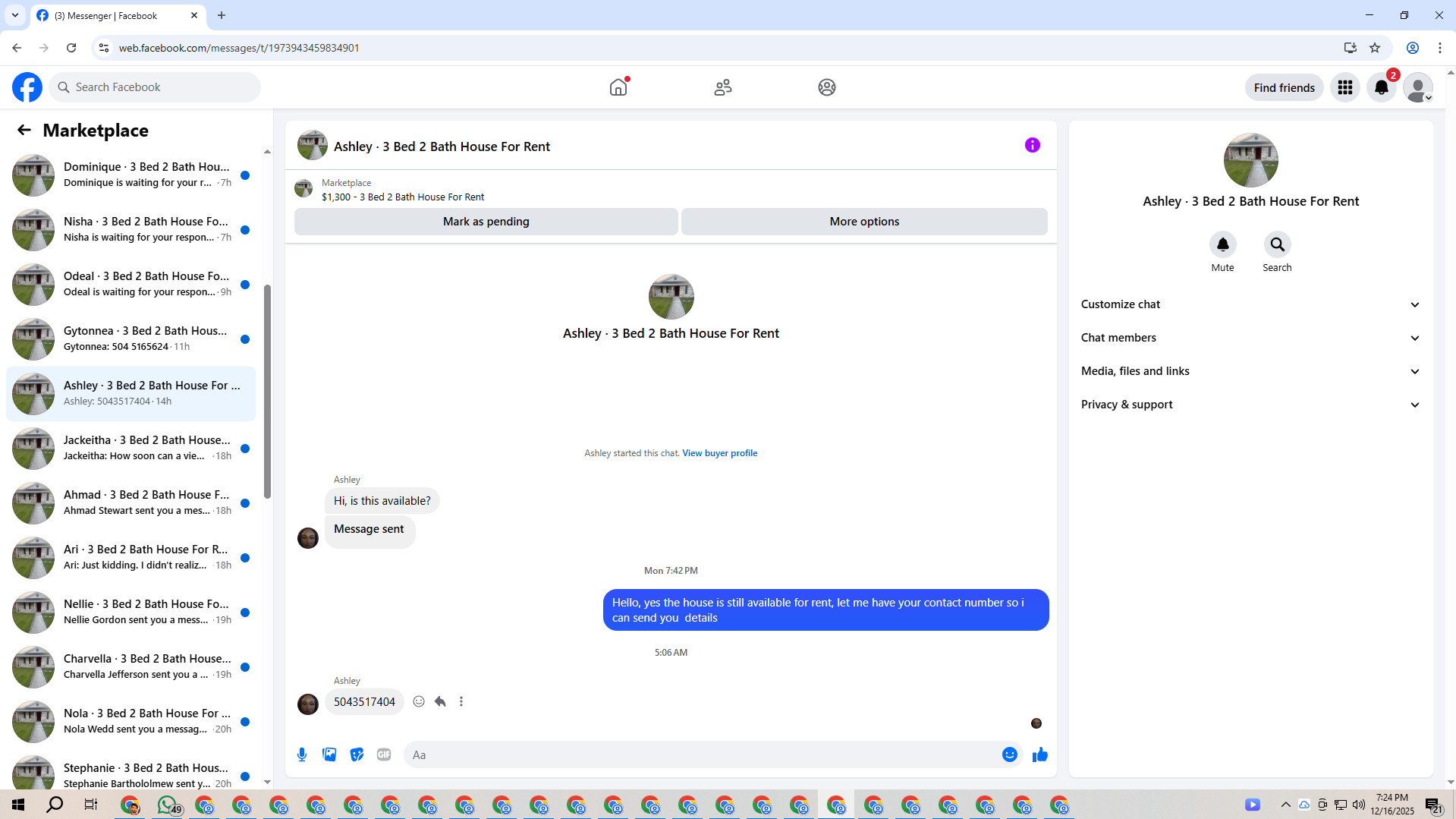Screen dimensions: 1456x819
Task: Open Odeal's conversation
Action: [x=131, y=284]
